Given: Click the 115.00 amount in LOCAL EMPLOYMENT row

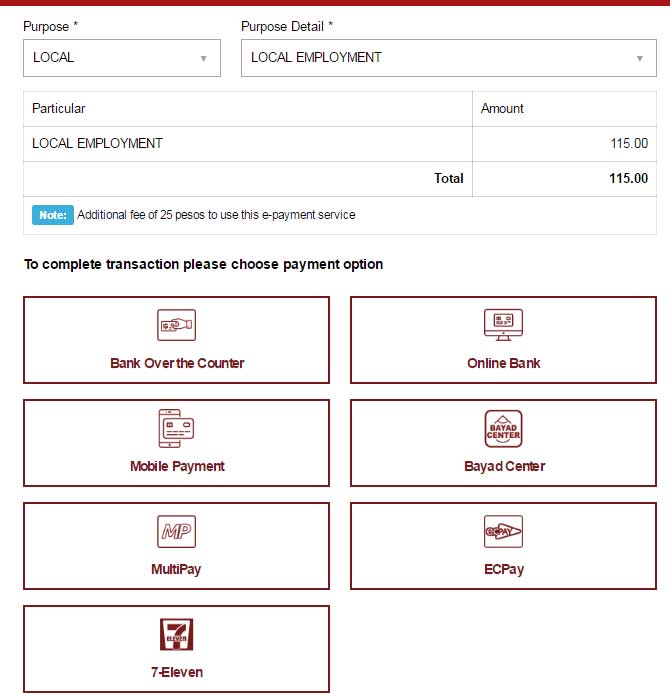Looking at the screenshot, I should point(629,143).
